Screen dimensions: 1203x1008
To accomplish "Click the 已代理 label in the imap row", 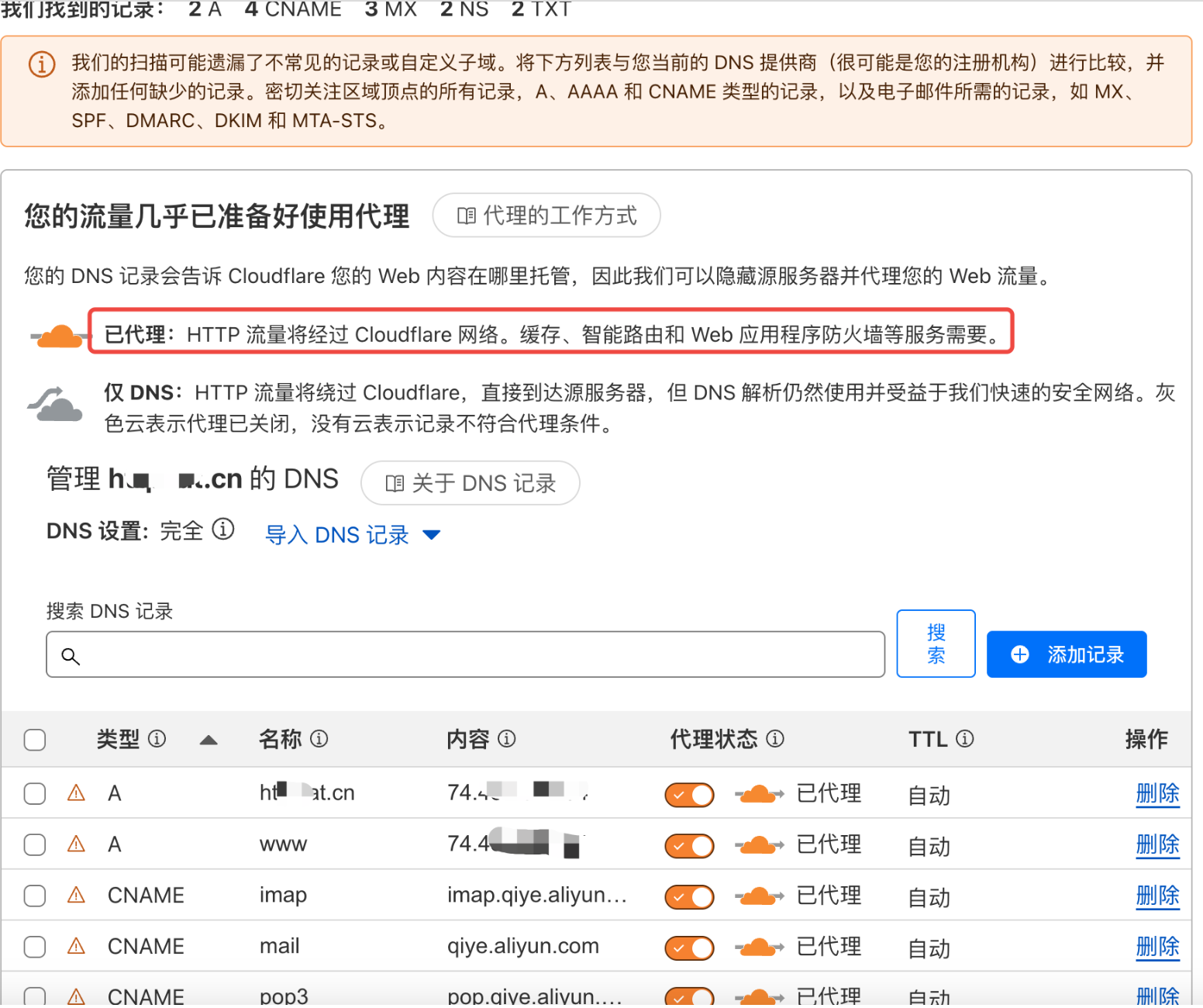I will pos(829,896).
